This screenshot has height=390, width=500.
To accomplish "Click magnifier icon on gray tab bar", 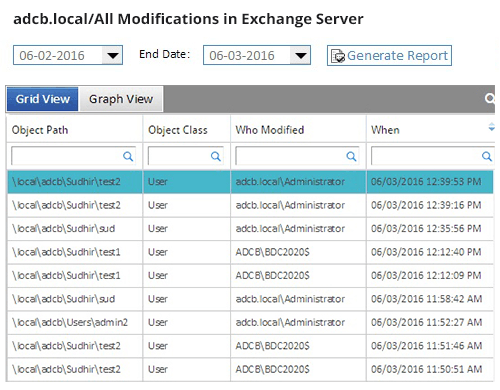I will 489,99.
